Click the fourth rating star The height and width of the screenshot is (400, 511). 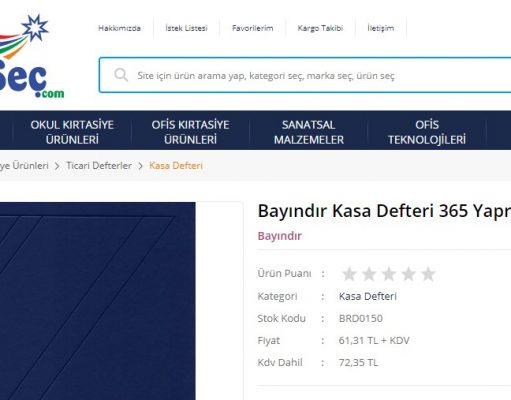408,274
